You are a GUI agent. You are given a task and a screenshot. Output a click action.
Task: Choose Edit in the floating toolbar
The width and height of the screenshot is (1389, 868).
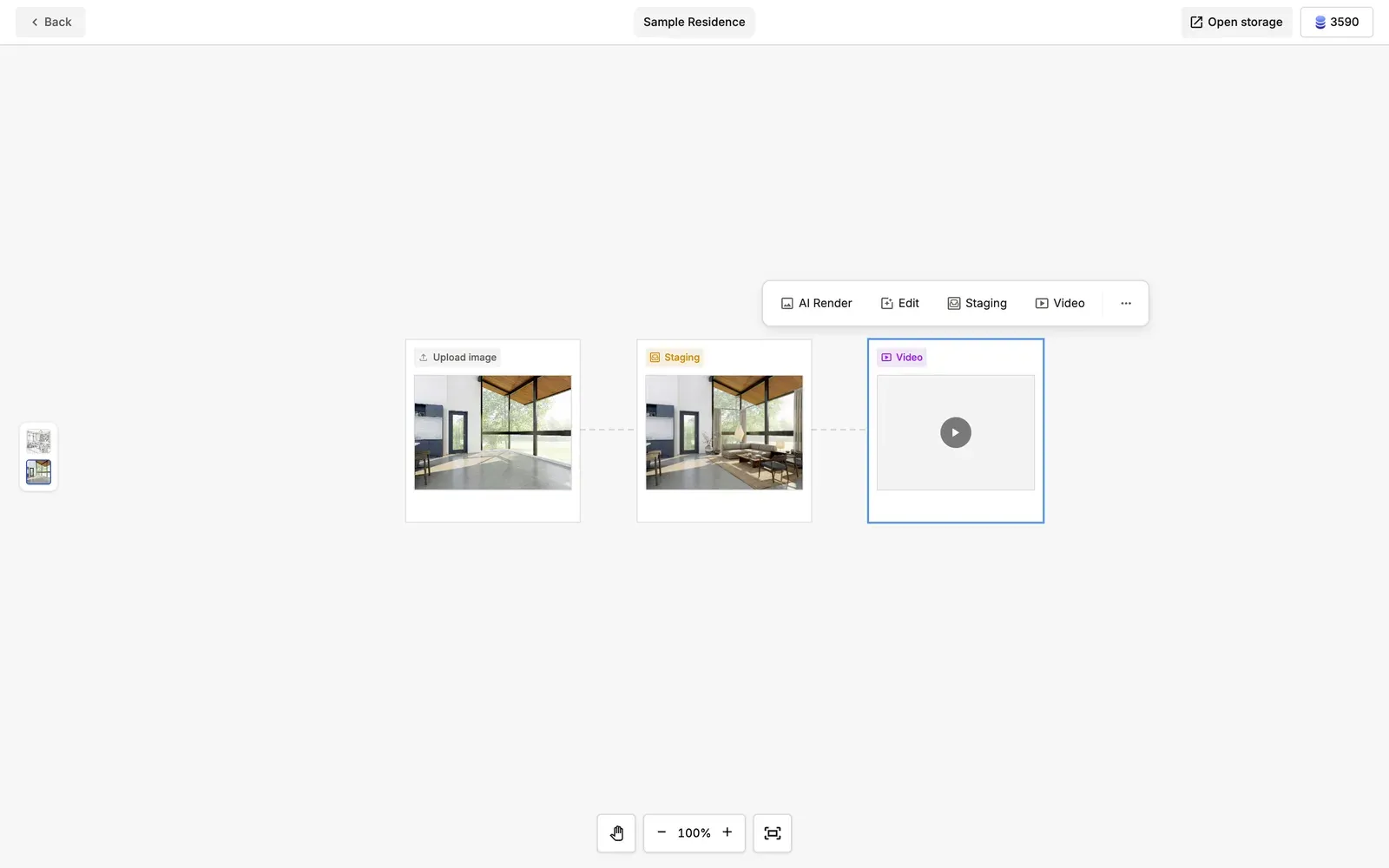(x=899, y=303)
